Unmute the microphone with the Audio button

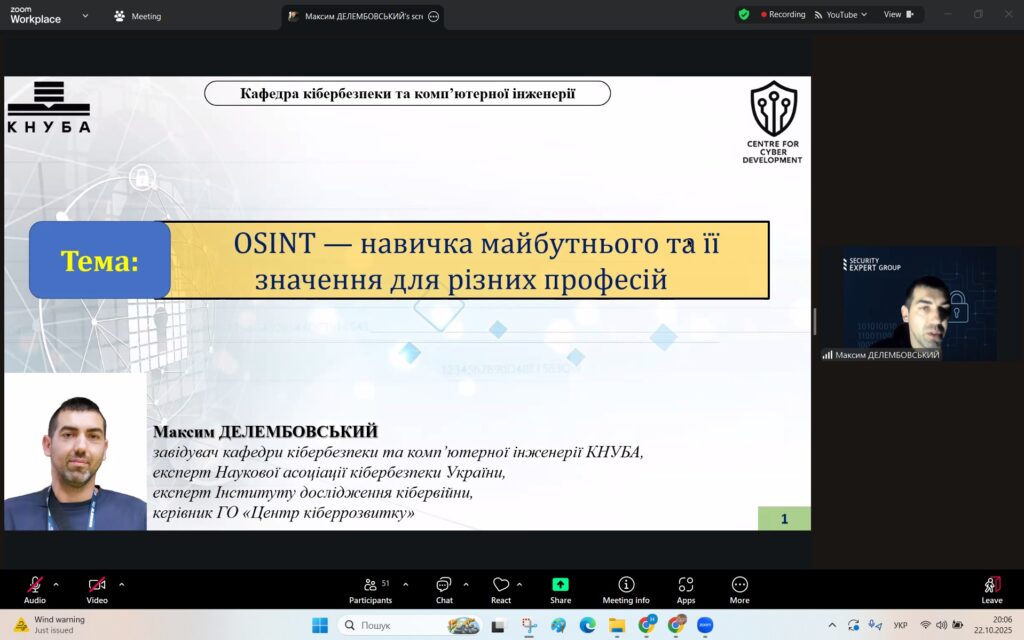(x=35, y=587)
